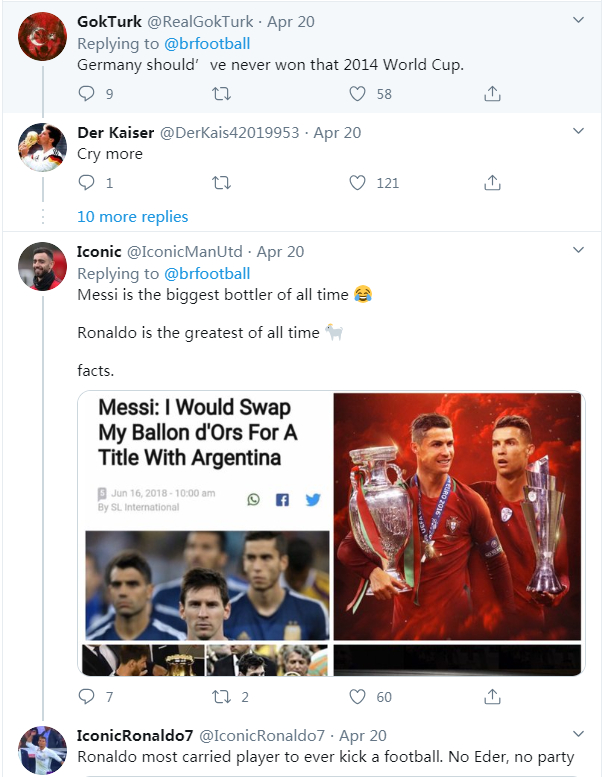The height and width of the screenshot is (777, 603).
Task: Reply to Der Kaiser's 'Cry more' tweet
Action: click(x=87, y=183)
